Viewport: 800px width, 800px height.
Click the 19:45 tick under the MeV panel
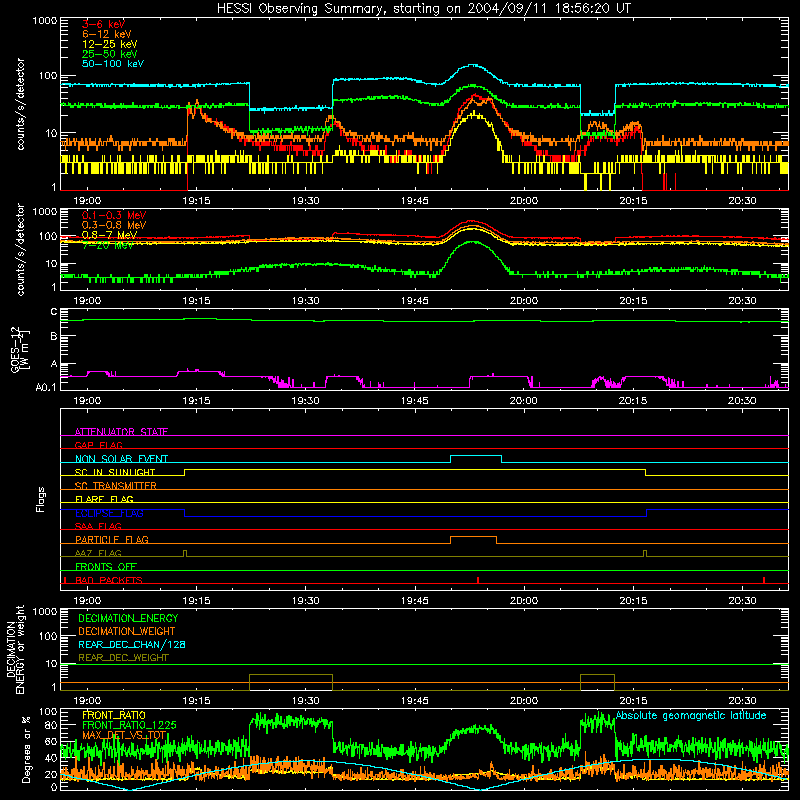(x=415, y=301)
